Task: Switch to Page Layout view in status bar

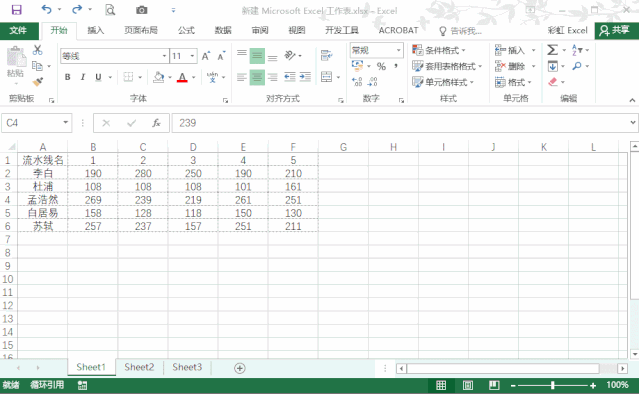Action: click(x=467, y=385)
